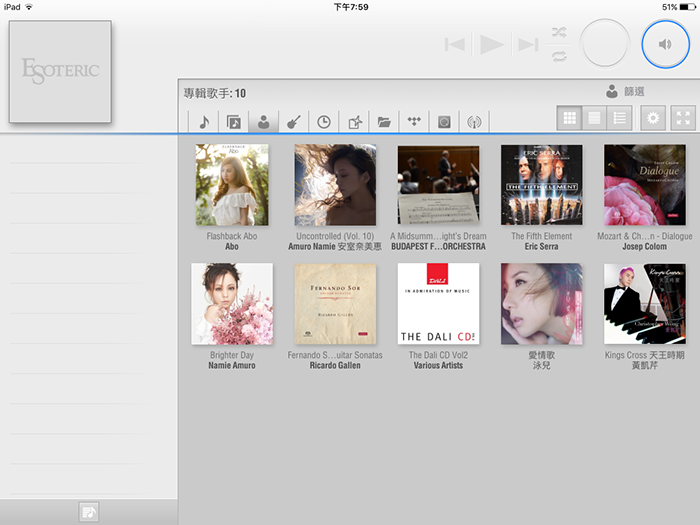Click the volume speaker knob
Viewport: 700px width, 525px height.
(x=665, y=44)
